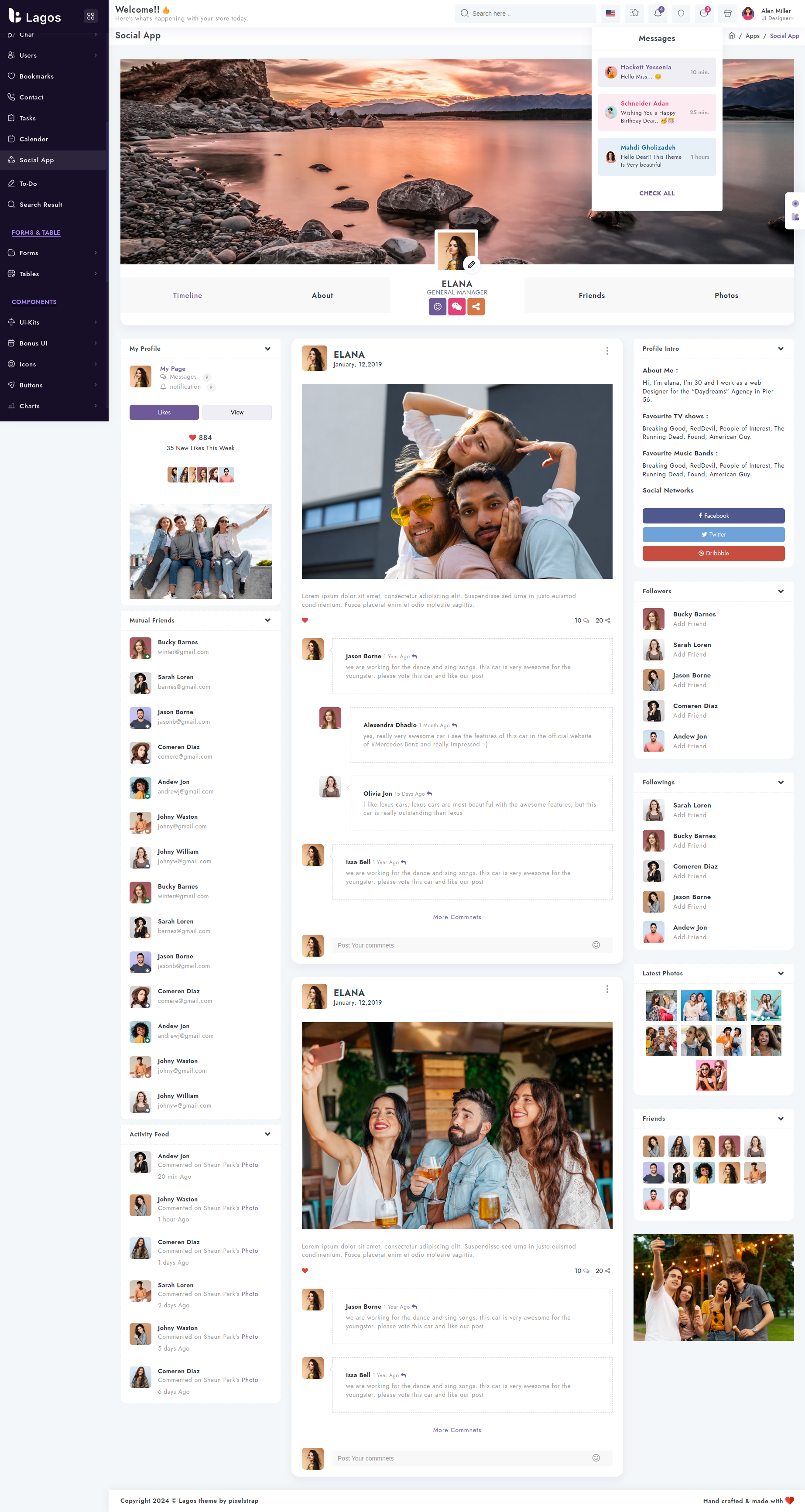Toggle the sidebar using grid icon beside Lagos

pos(90,17)
